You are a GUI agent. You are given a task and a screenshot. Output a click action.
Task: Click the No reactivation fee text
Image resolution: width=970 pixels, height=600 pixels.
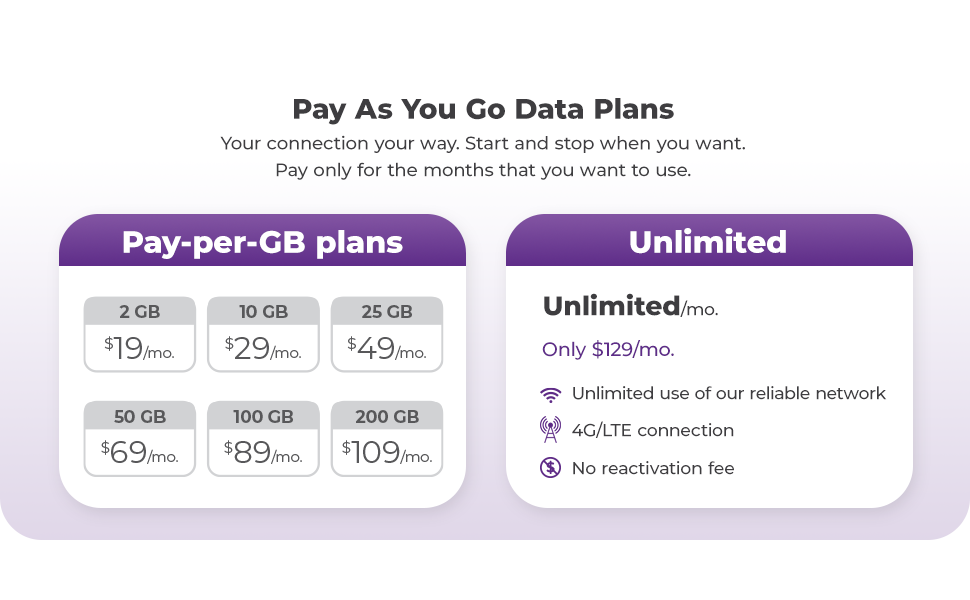[653, 468]
